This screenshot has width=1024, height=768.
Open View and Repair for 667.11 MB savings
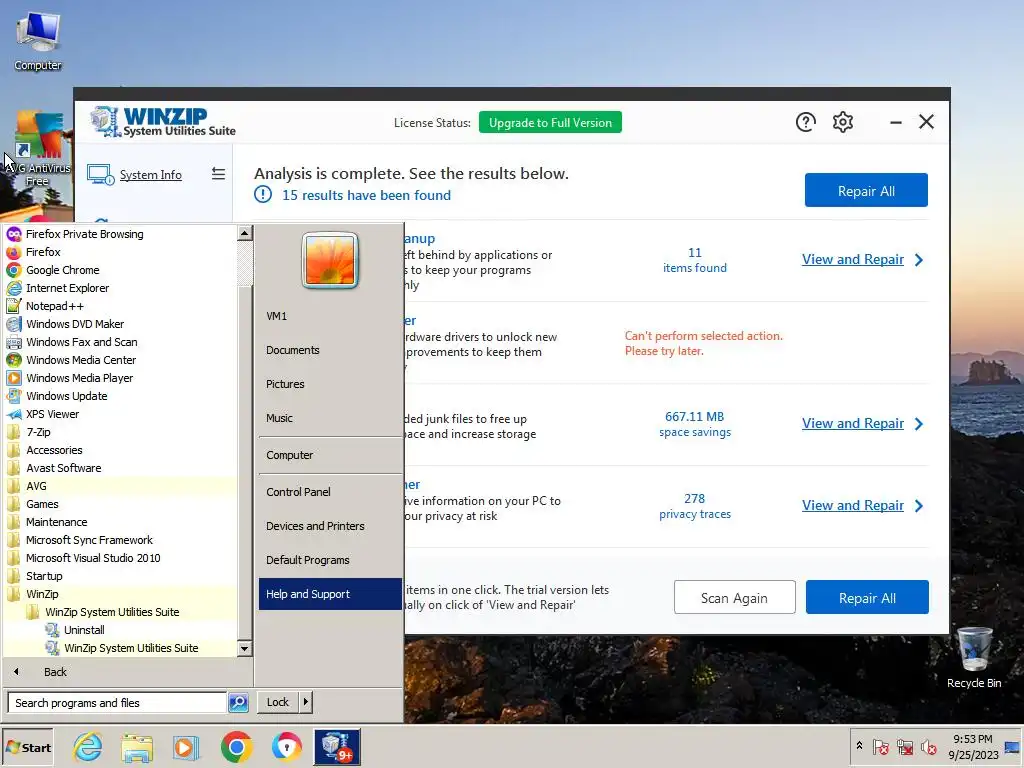click(852, 423)
